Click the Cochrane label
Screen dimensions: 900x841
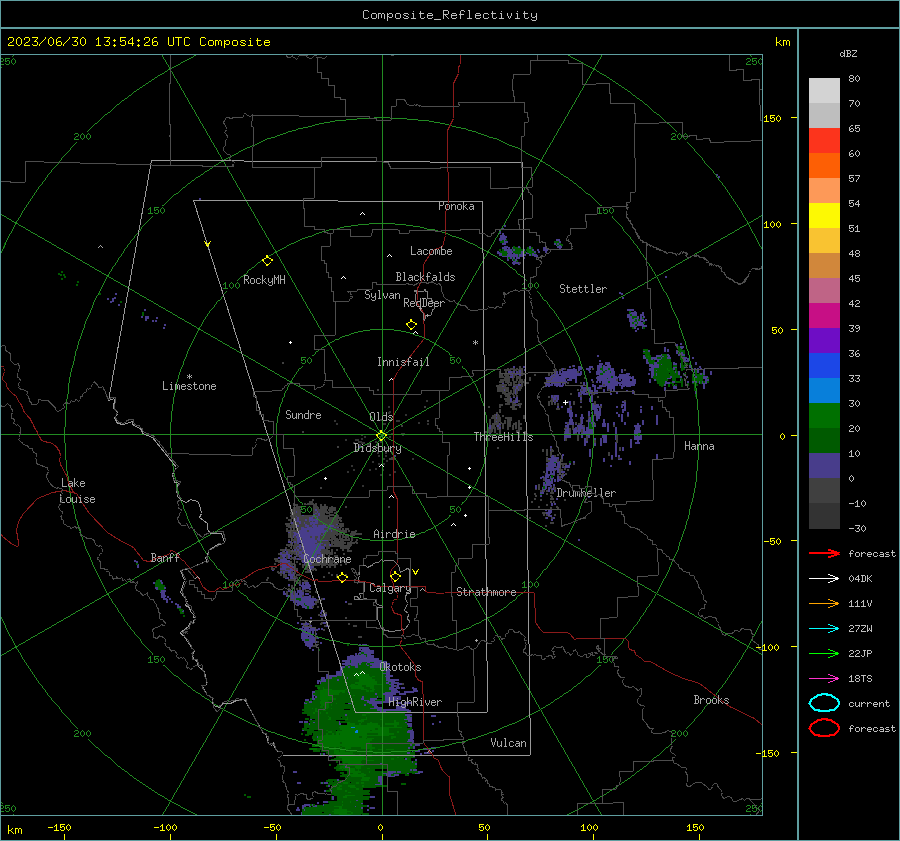tap(327, 559)
